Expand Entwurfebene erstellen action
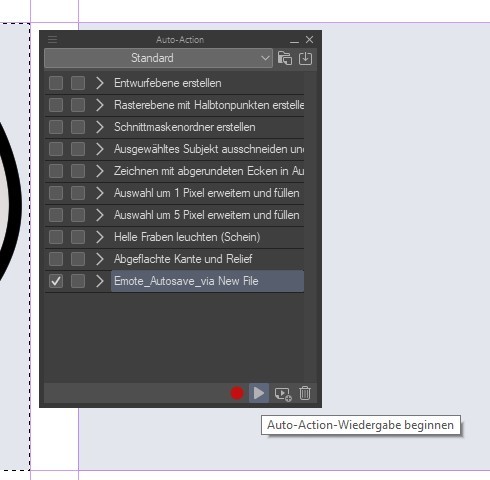 pyautogui.click(x=99, y=83)
